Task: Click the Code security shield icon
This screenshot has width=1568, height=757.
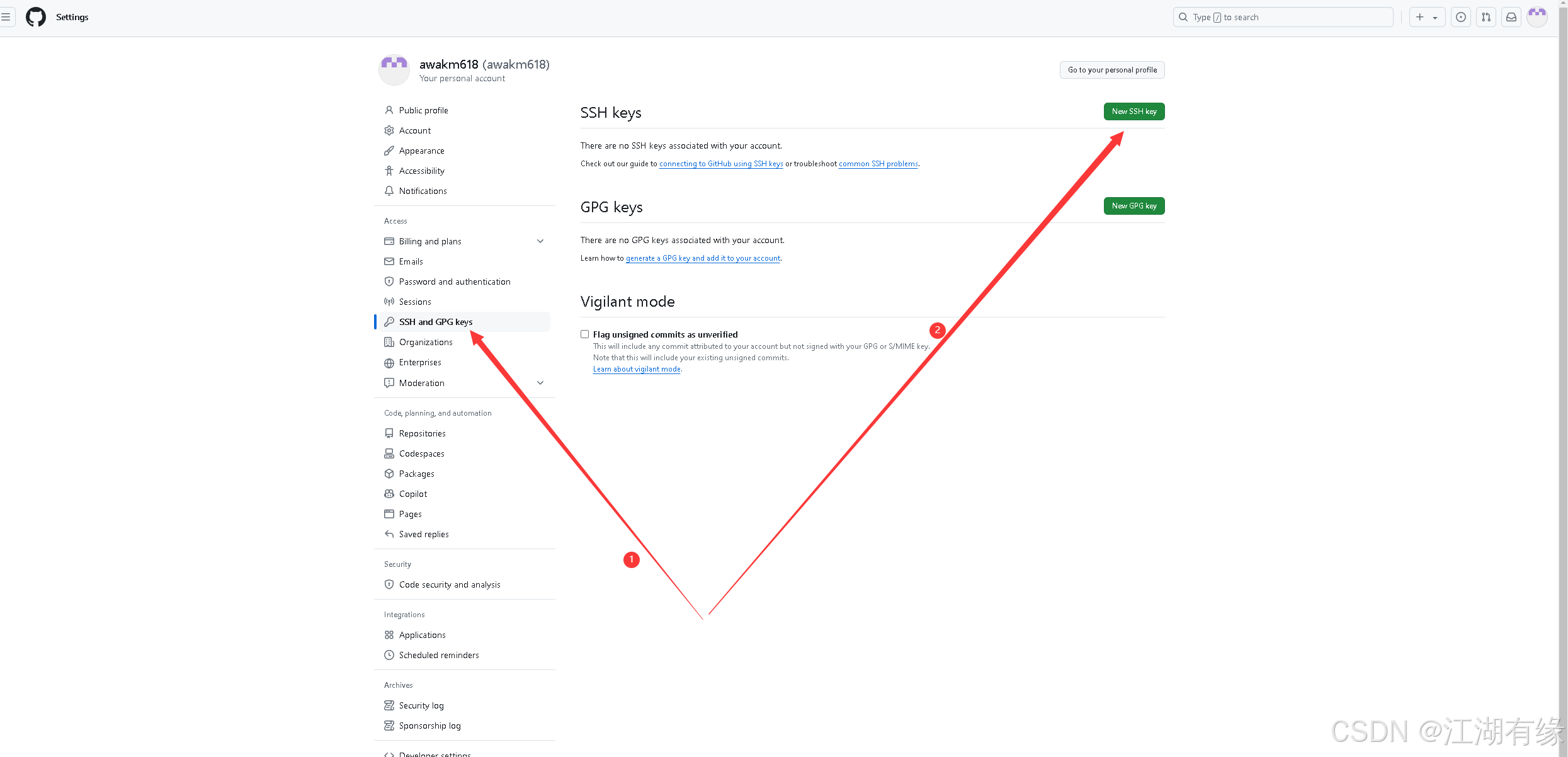Action: tap(389, 584)
